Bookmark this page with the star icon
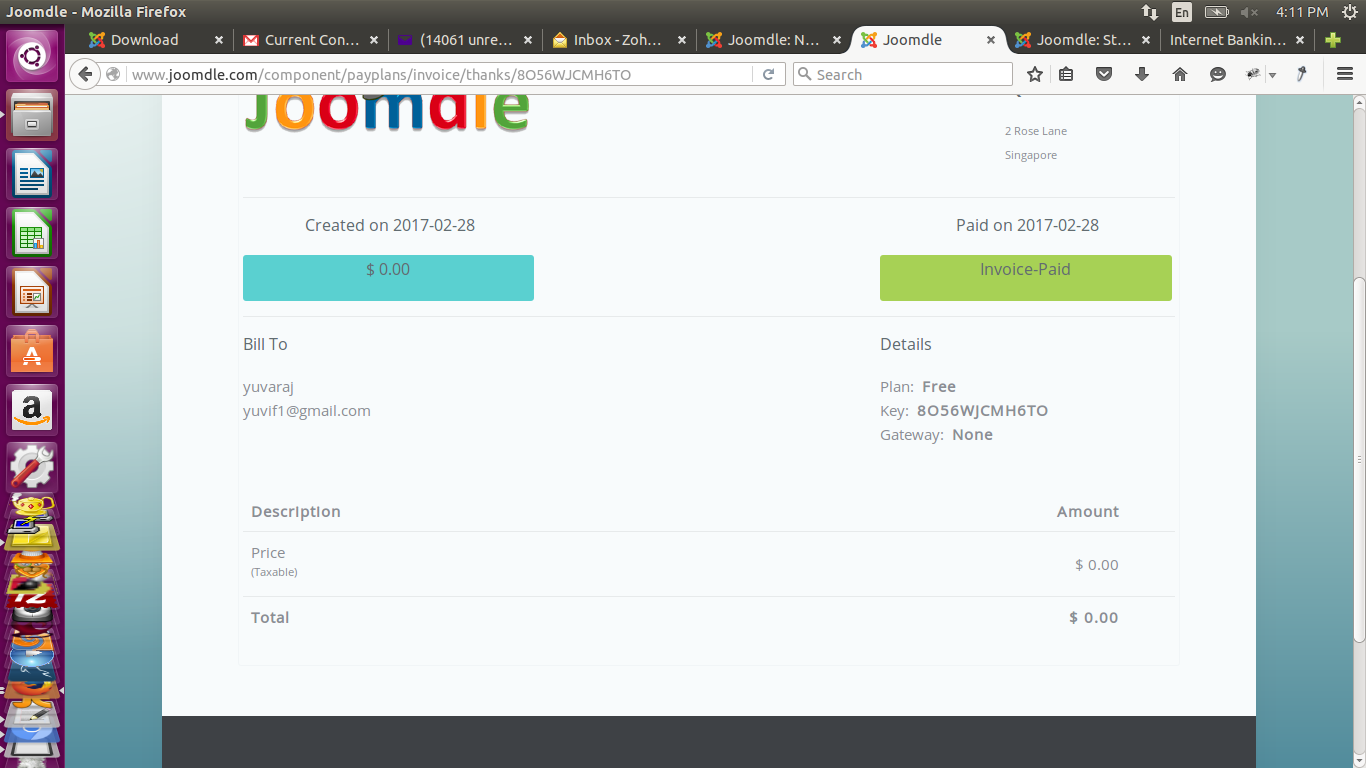Screen dimensions: 1366x768 1035,74
